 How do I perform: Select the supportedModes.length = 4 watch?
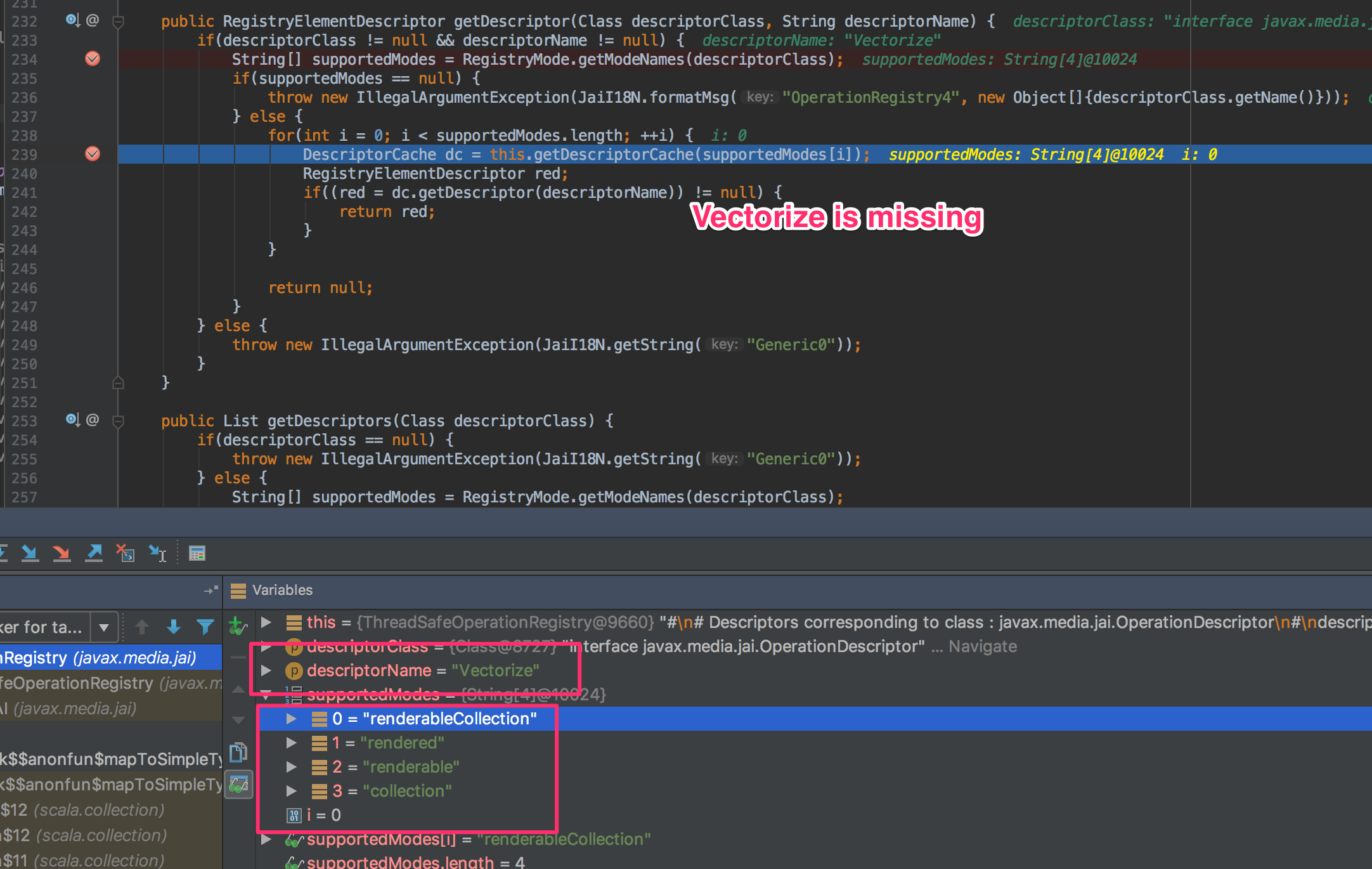click(814, 862)
